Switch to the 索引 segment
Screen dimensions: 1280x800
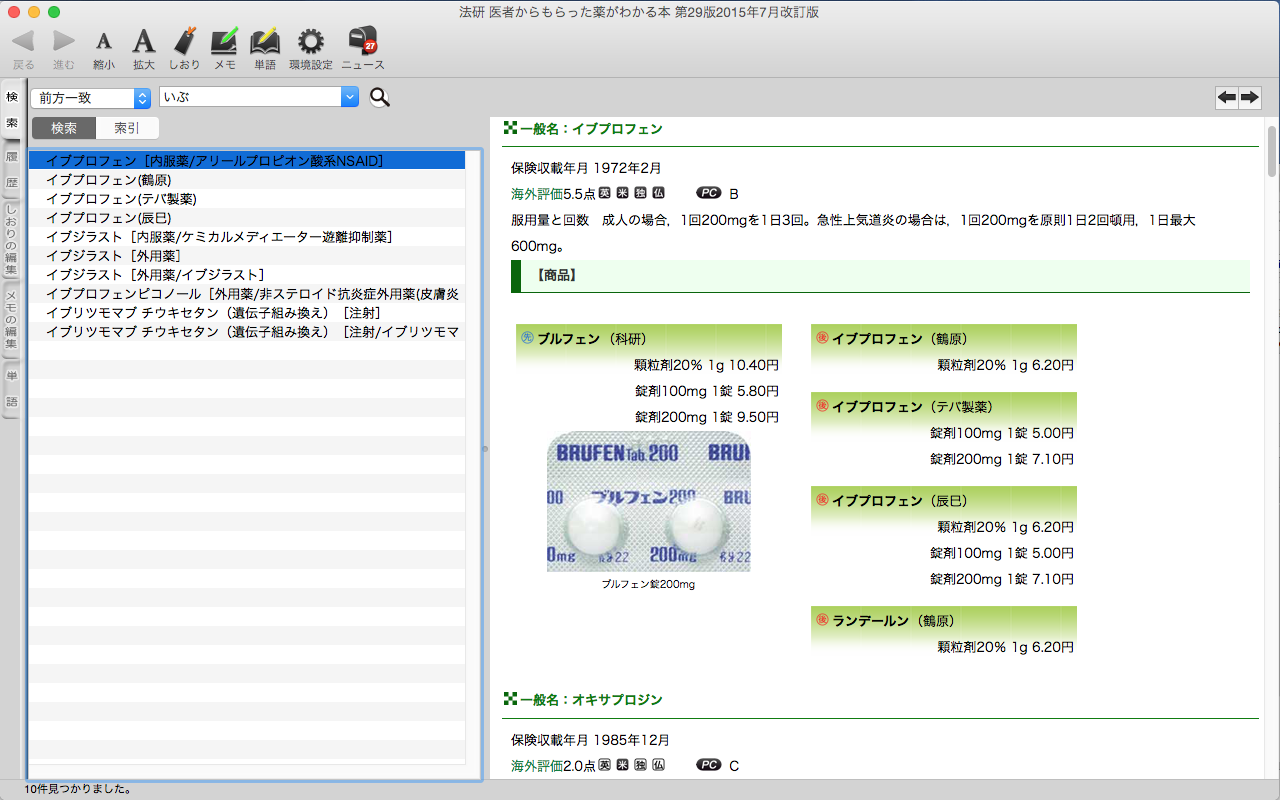127,128
